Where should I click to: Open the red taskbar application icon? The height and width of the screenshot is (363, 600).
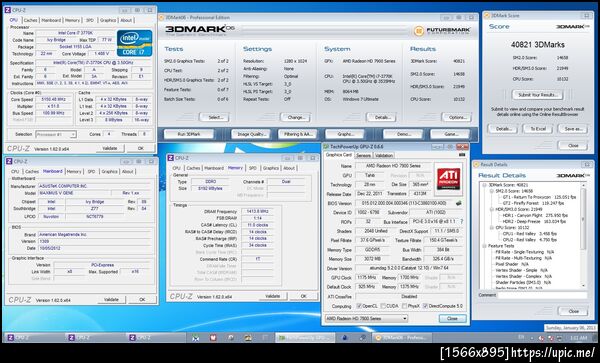[x=213, y=338]
